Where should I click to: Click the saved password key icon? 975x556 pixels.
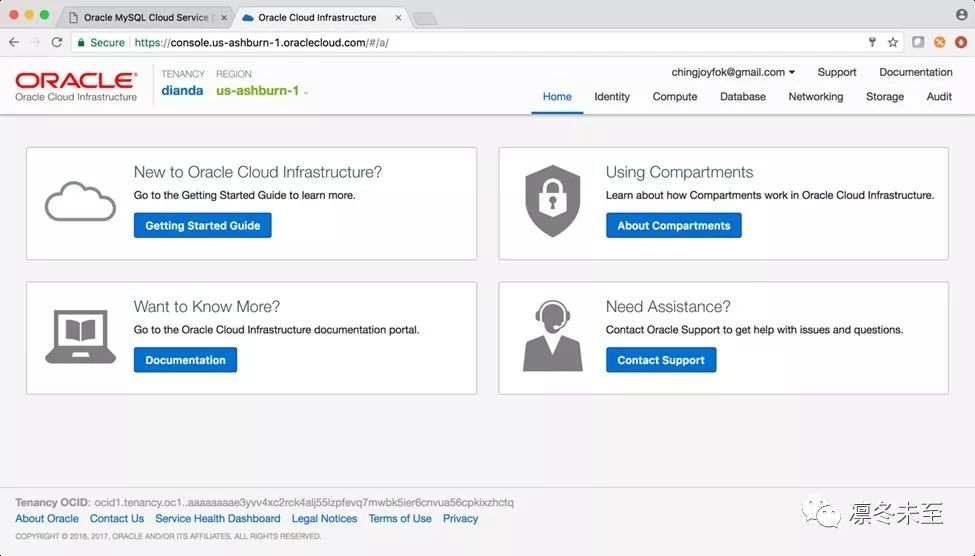pos(872,42)
